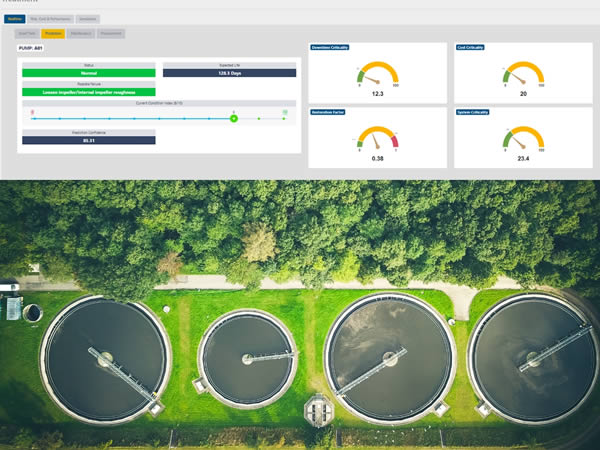Select the Realtime tab

(x=15, y=19)
